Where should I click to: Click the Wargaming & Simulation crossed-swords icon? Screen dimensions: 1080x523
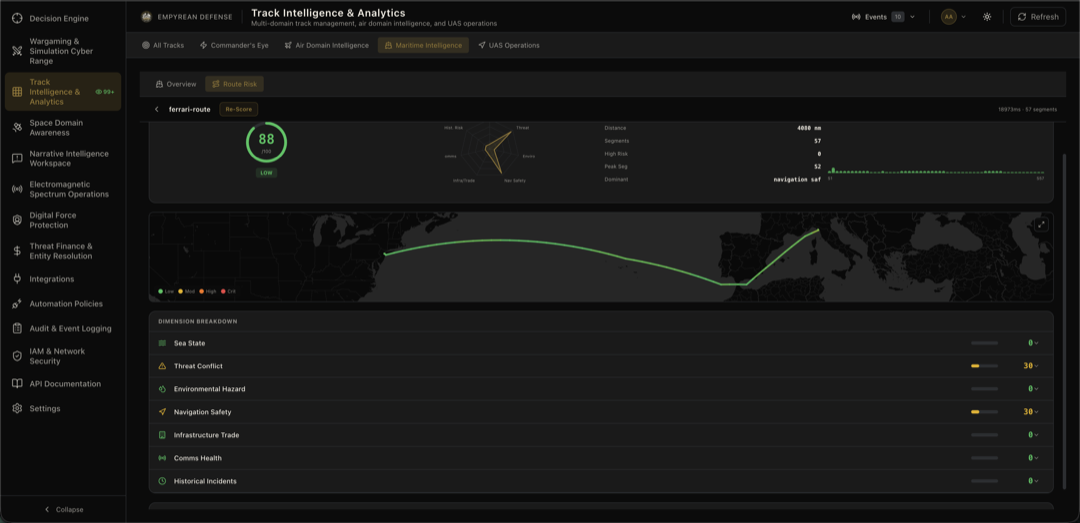click(x=17, y=51)
